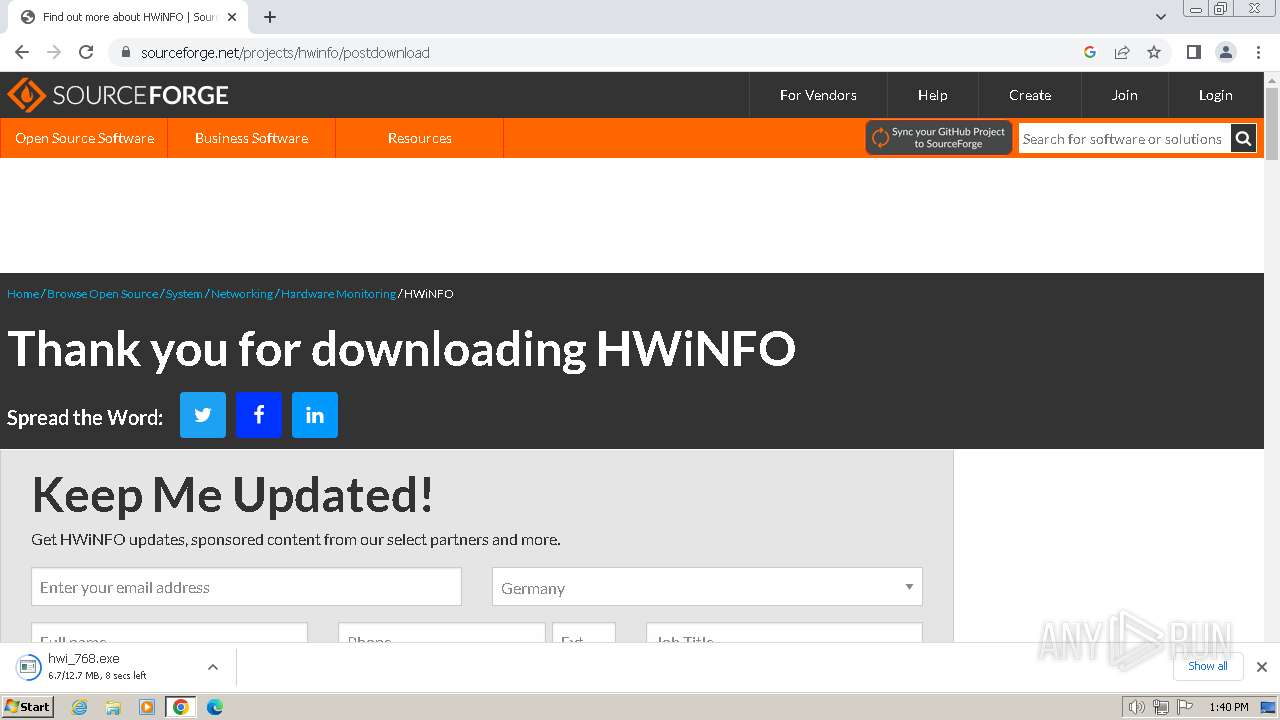This screenshot has width=1280, height=720.
Task: Follow the Networking breadcrumb link
Action: click(241, 294)
